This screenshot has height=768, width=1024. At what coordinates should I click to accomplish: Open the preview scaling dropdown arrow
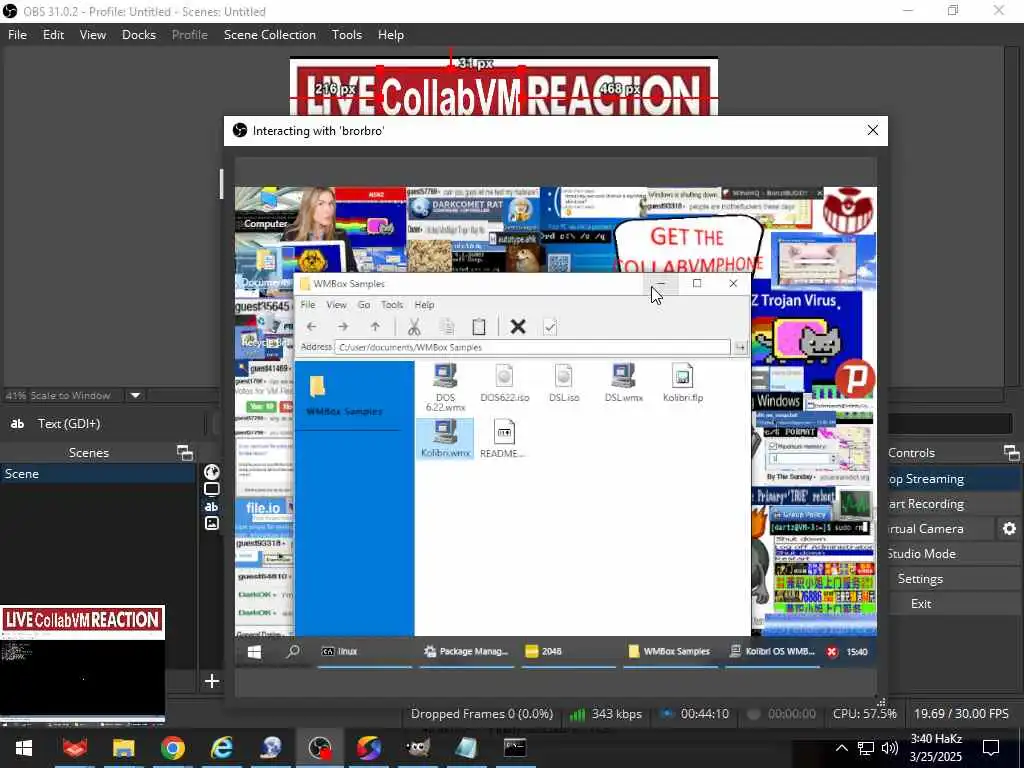pyautogui.click(x=135, y=395)
